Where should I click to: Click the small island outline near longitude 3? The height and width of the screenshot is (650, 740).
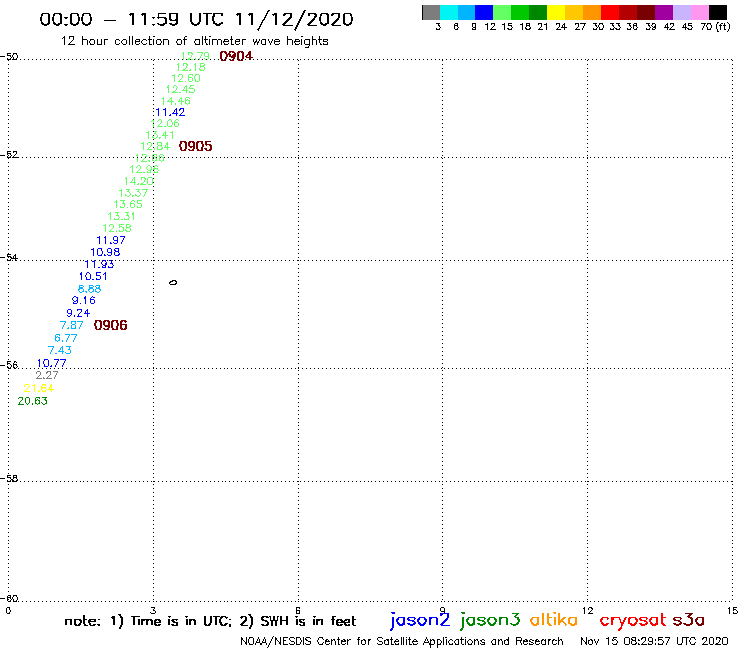(x=173, y=283)
